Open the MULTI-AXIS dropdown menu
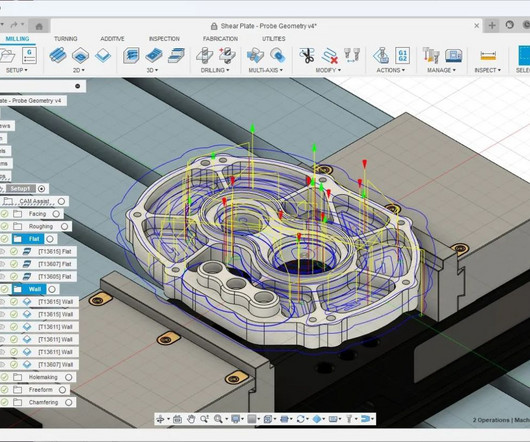Image resolution: width=530 pixels, height=442 pixels. [266, 70]
